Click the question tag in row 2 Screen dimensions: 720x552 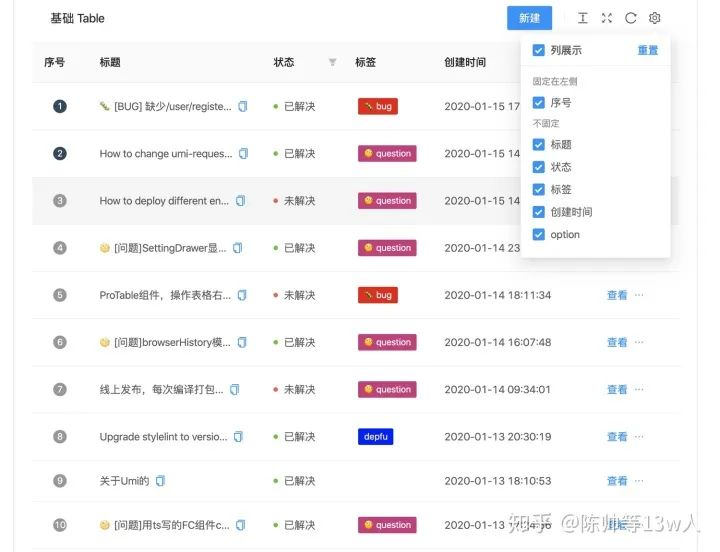(x=387, y=153)
